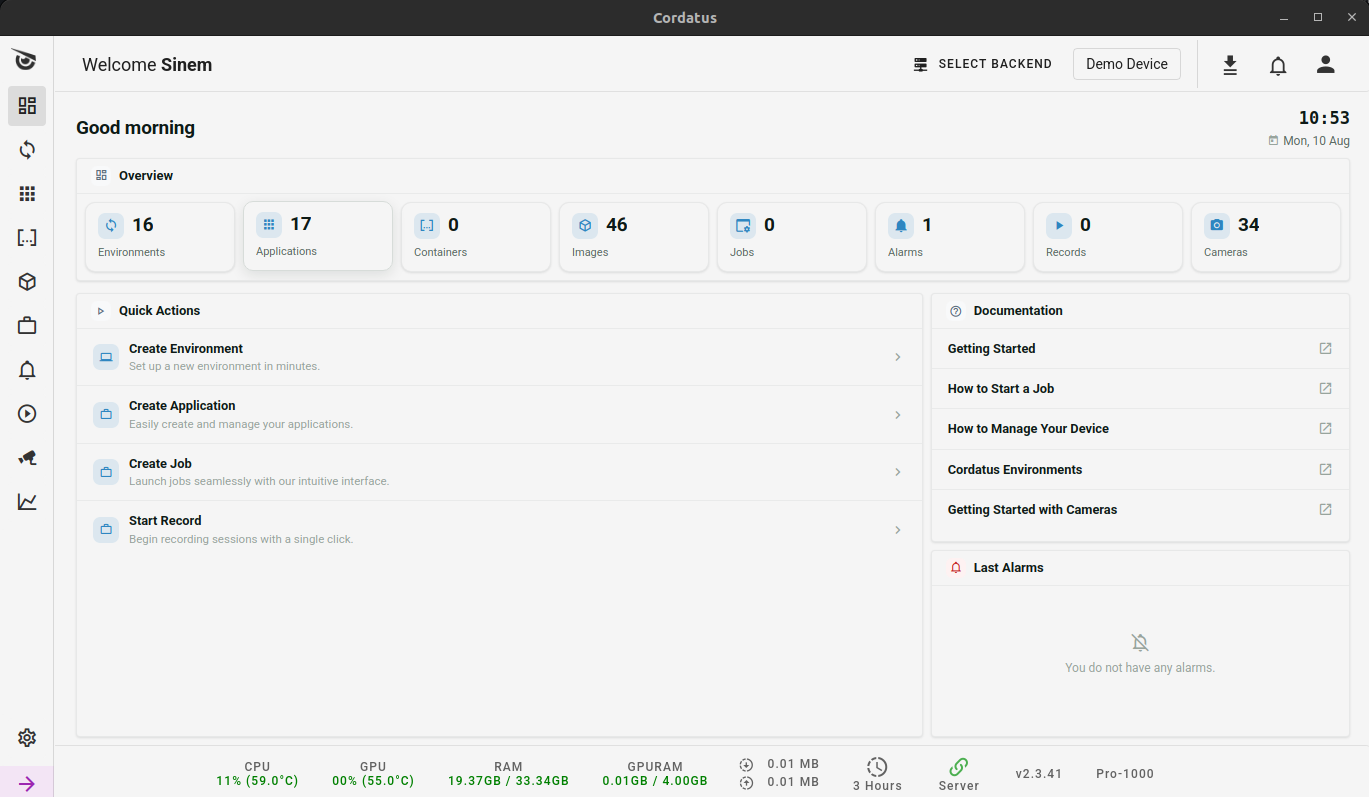Click the Mon, 10 Aug date text

[1316, 141]
